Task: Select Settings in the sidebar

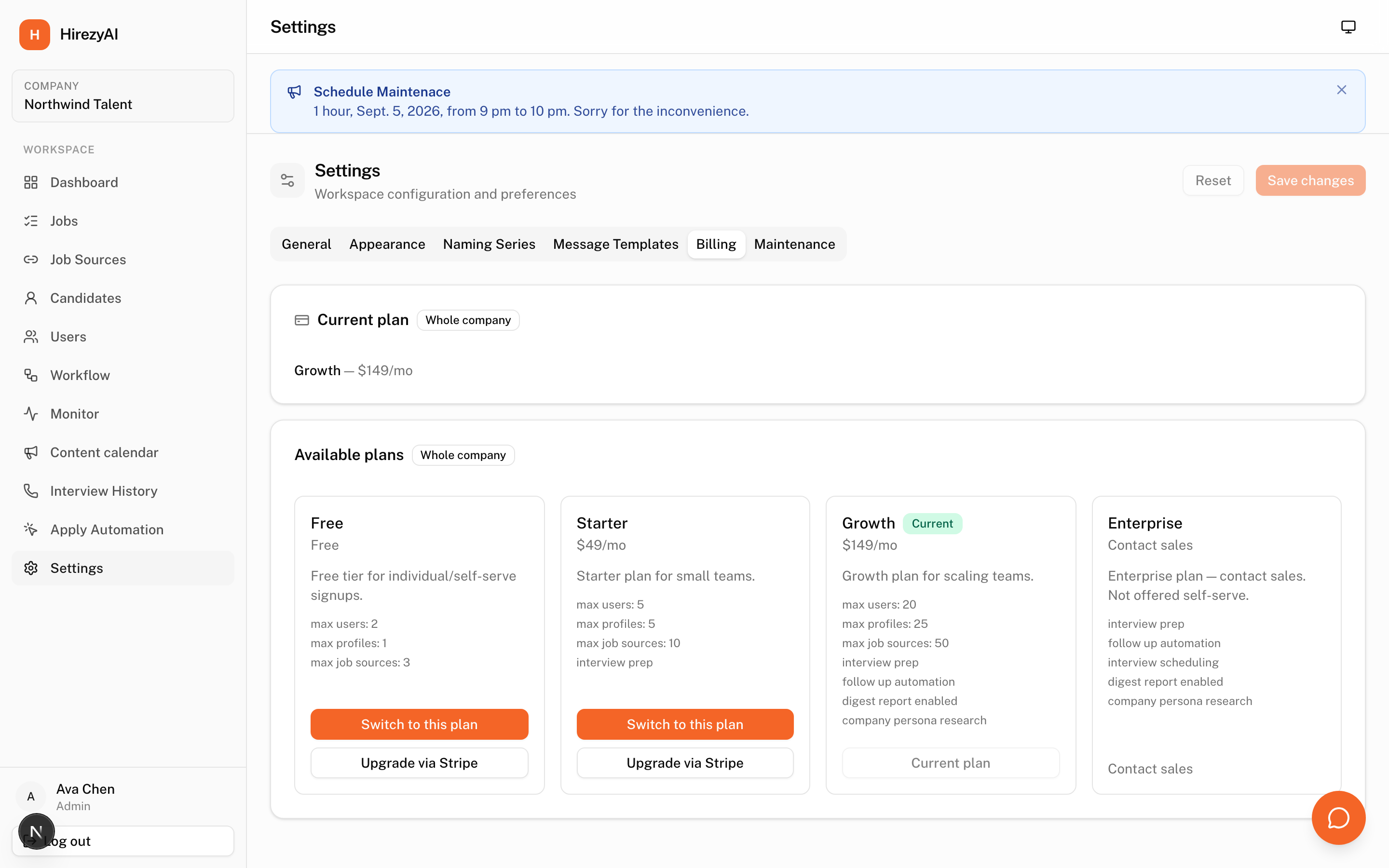Action: tap(123, 569)
